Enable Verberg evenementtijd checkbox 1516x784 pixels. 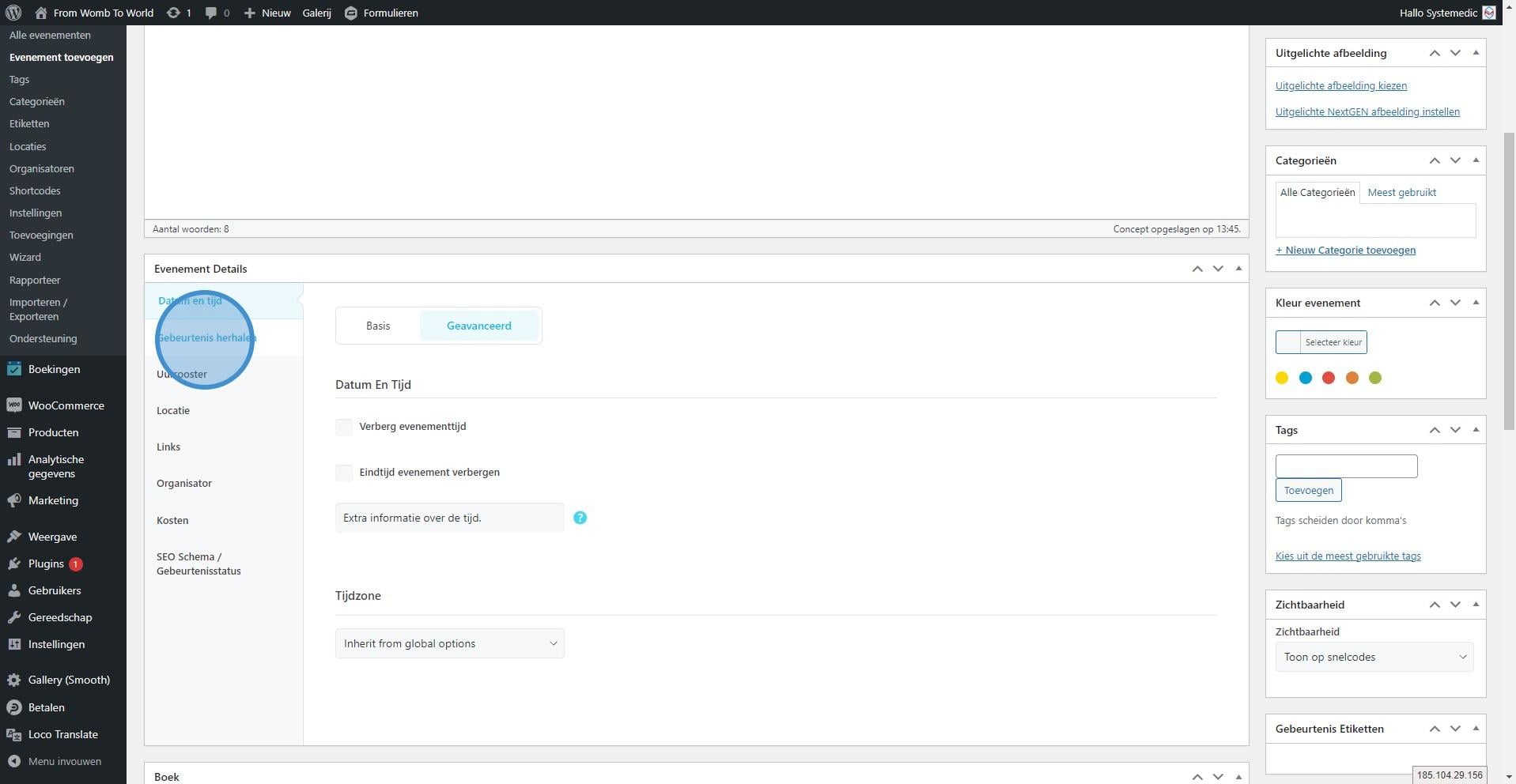(x=344, y=427)
